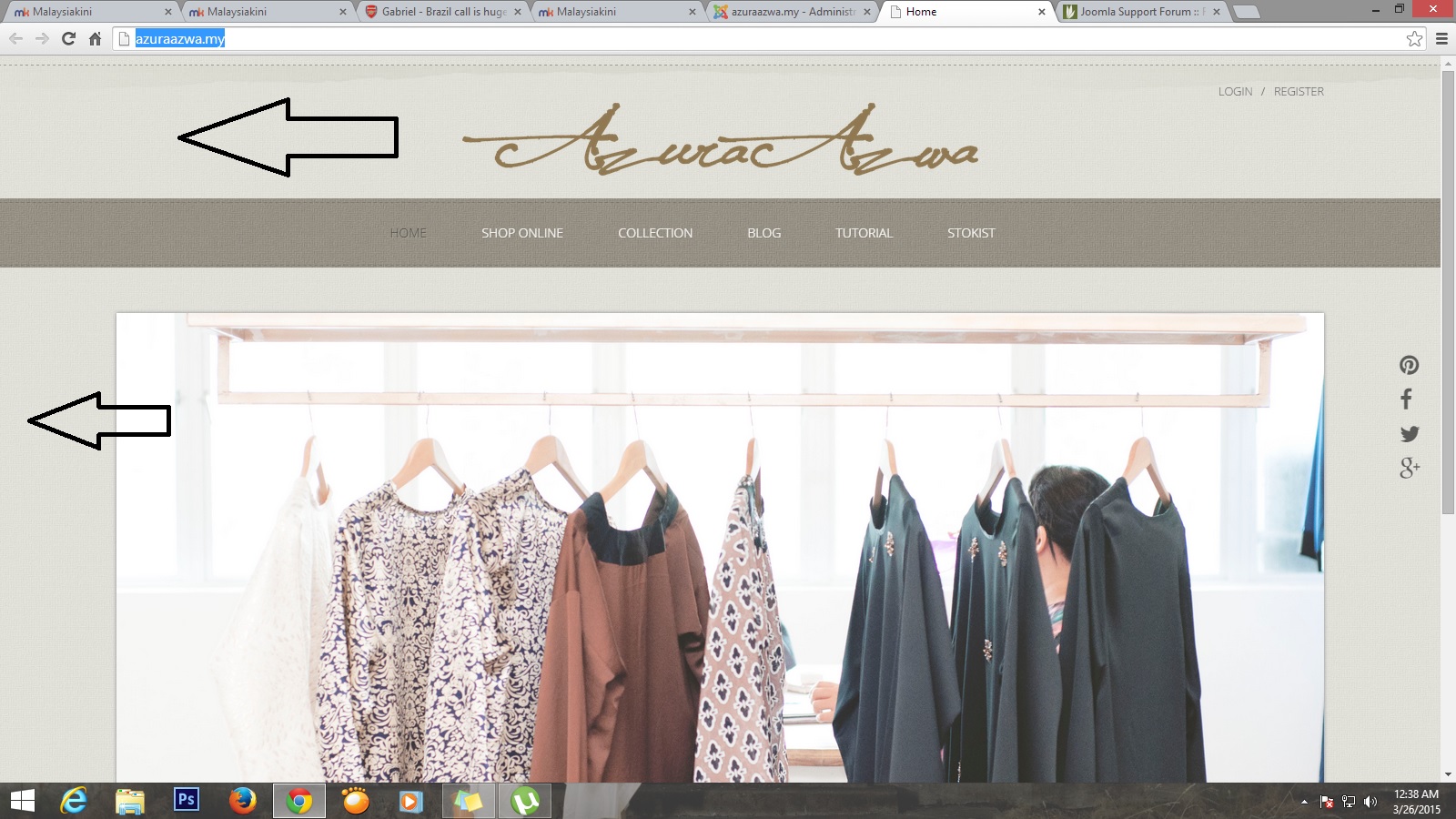The width and height of the screenshot is (1456, 819).
Task: Click the REGISTER link
Action: pyautogui.click(x=1299, y=92)
